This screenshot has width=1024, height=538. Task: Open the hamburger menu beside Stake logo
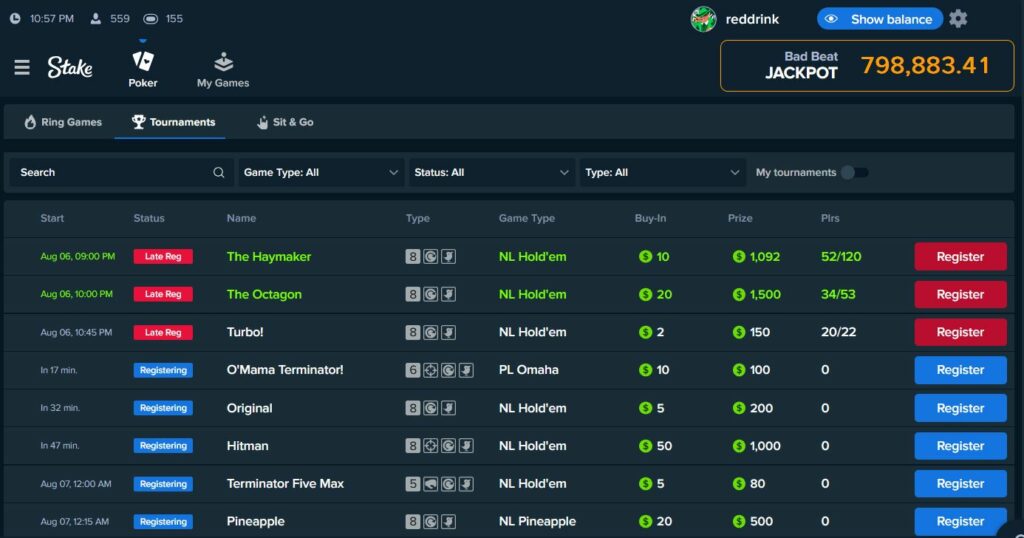pyautogui.click(x=22, y=67)
